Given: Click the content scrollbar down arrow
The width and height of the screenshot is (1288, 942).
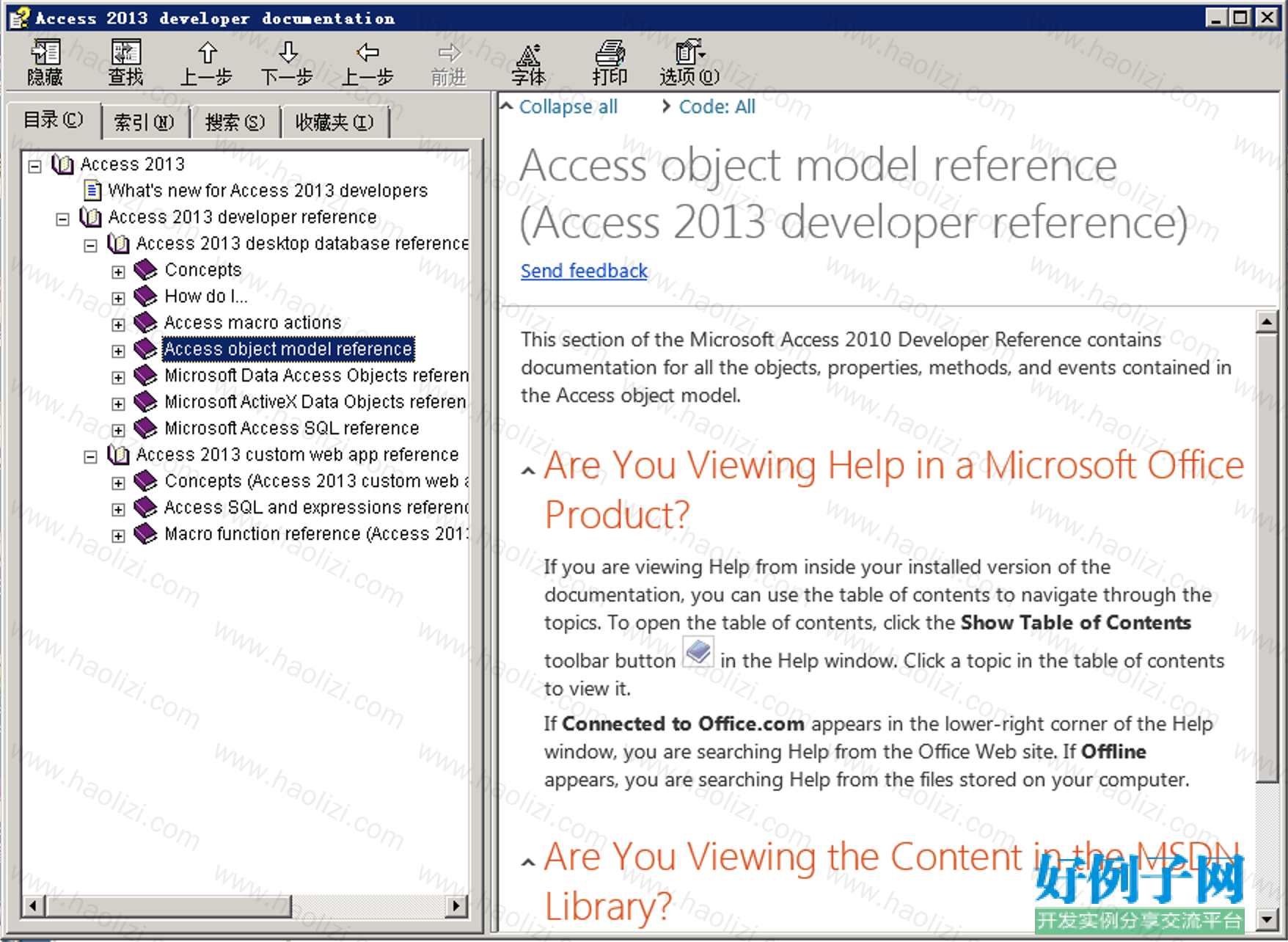Looking at the screenshot, I should click(1267, 919).
